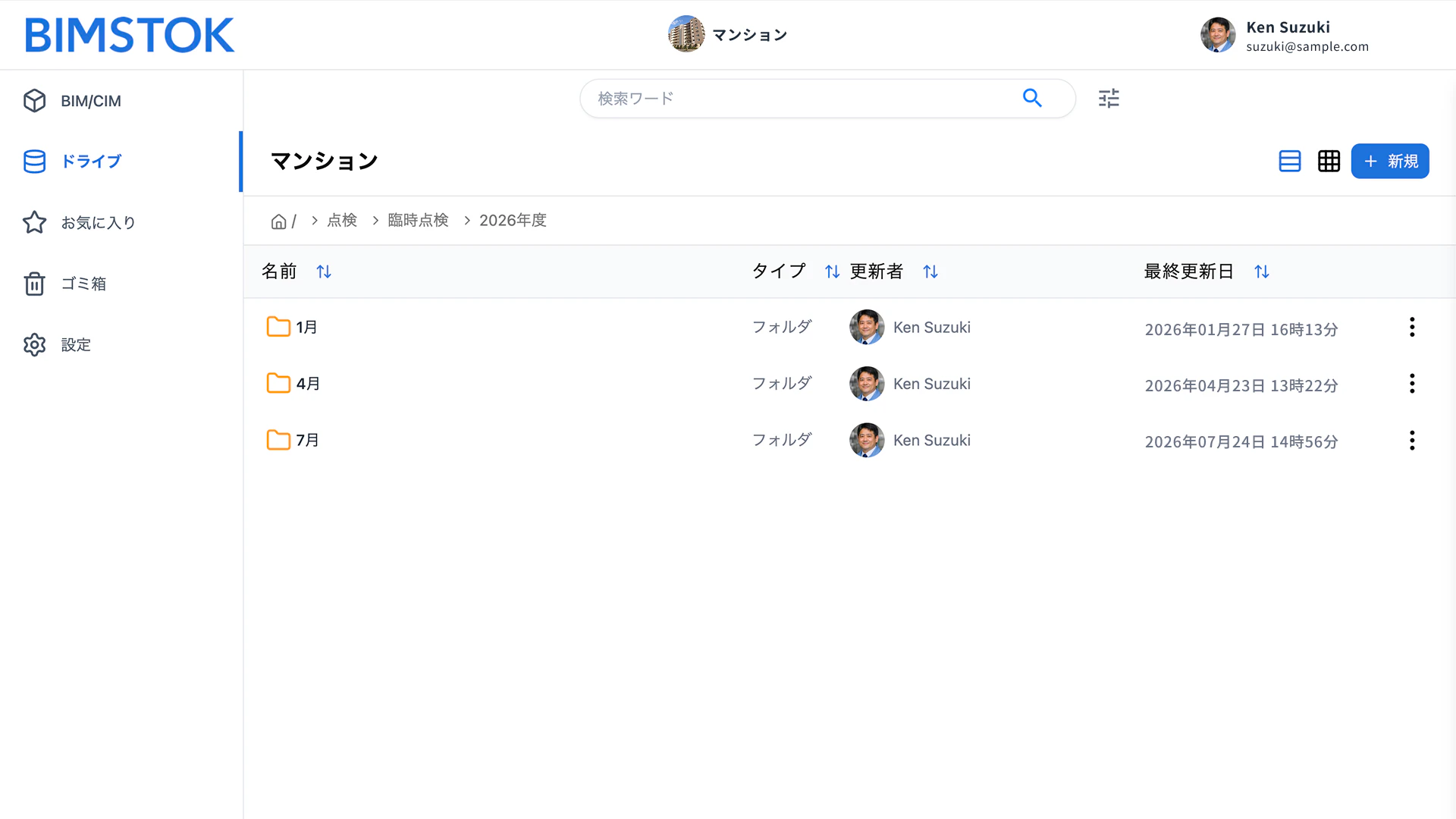This screenshot has height=819, width=1456.
Task: Go to 2026年度 breadcrumb
Action: pyautogui.click(x=513, y=220)
